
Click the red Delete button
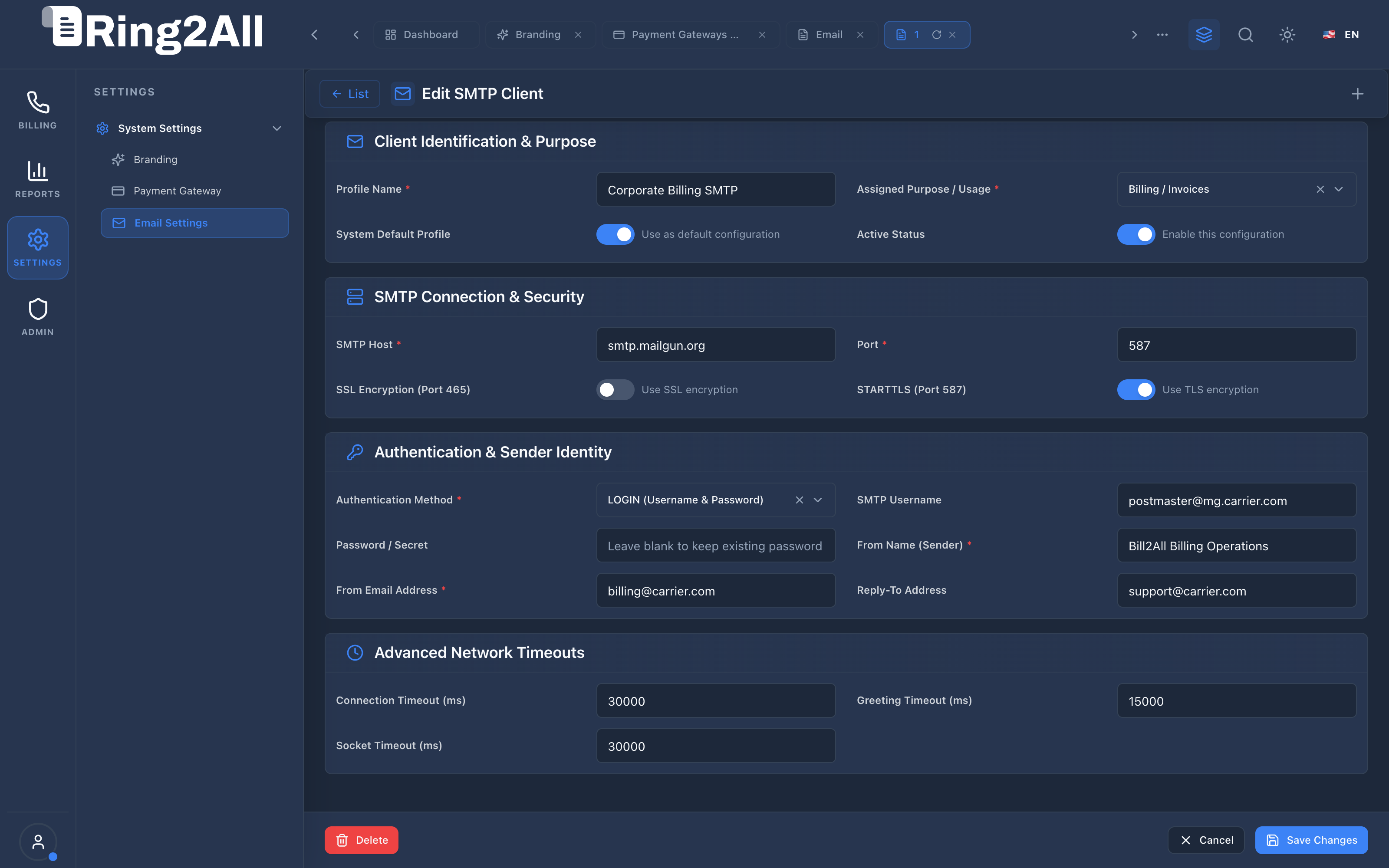[x=361, y=840]
